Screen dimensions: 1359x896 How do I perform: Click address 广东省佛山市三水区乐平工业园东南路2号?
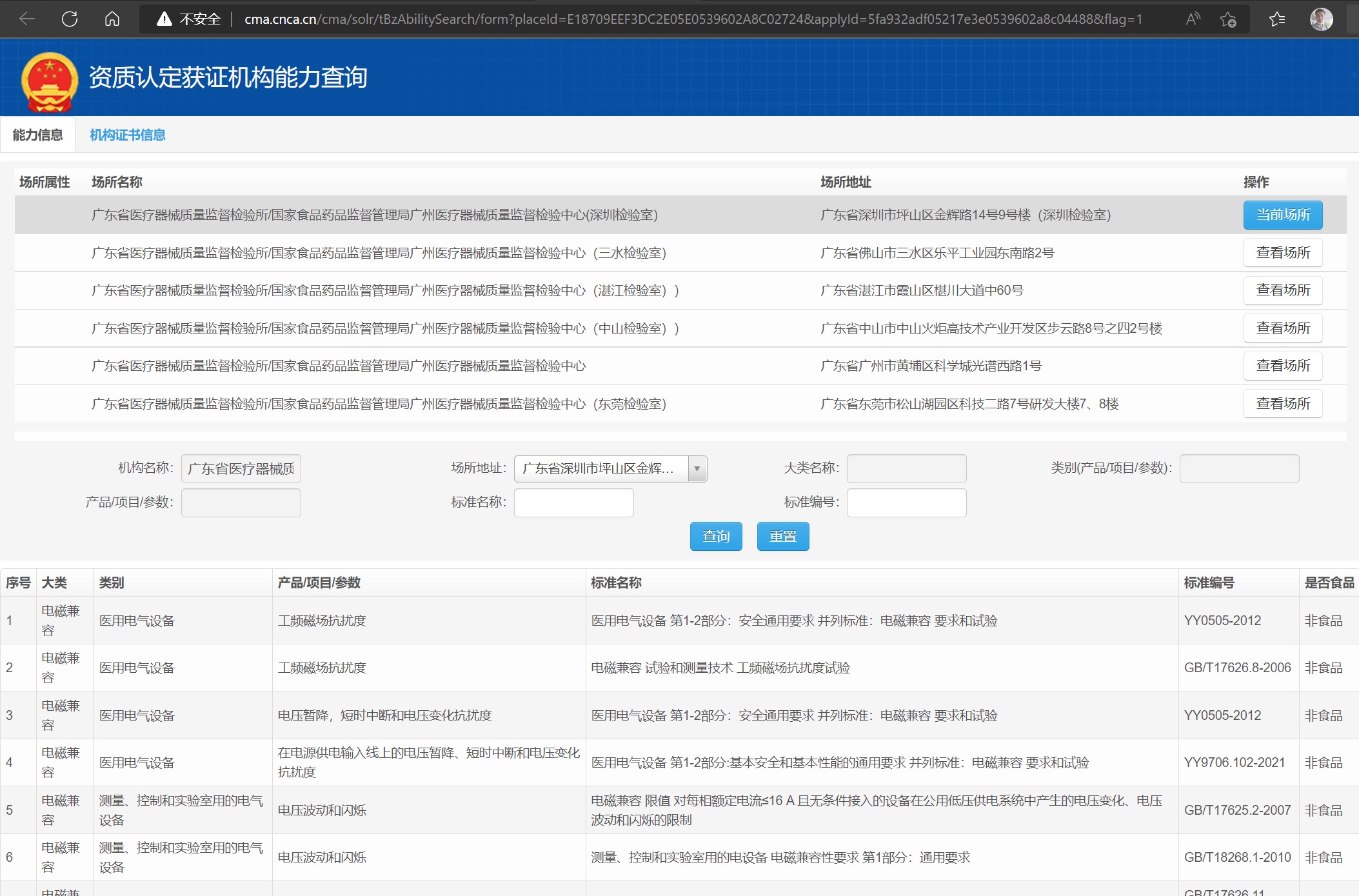(x=937, y=253)
